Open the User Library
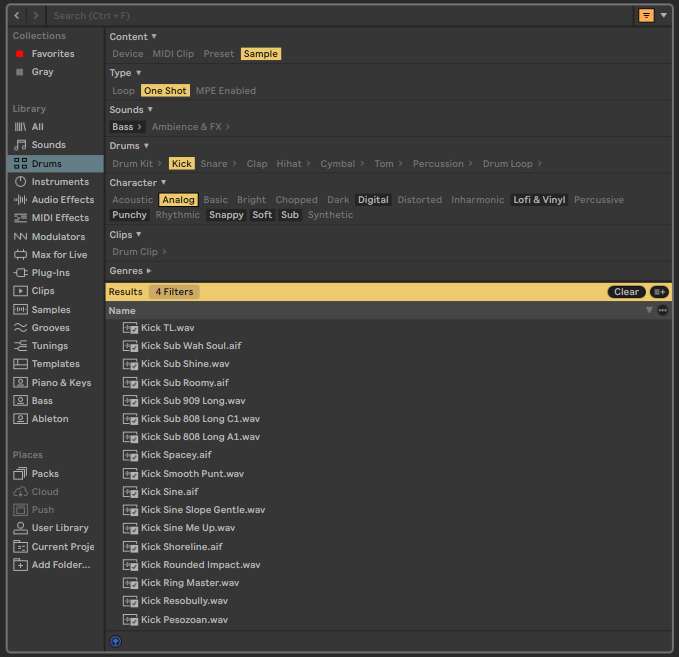679x657 pixels. tap(51, 528)
